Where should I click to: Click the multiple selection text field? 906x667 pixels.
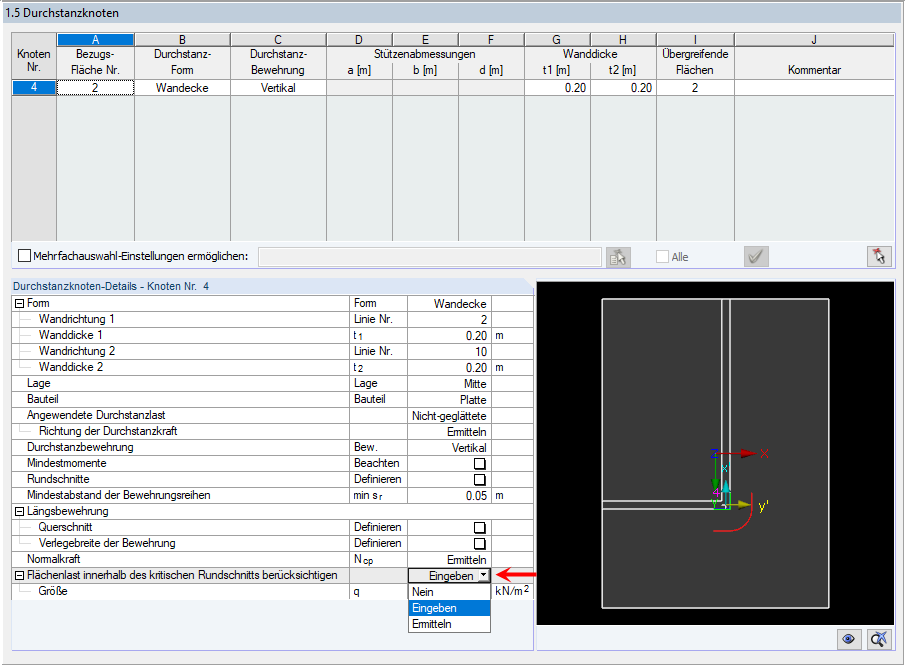(x=430, y=257)
